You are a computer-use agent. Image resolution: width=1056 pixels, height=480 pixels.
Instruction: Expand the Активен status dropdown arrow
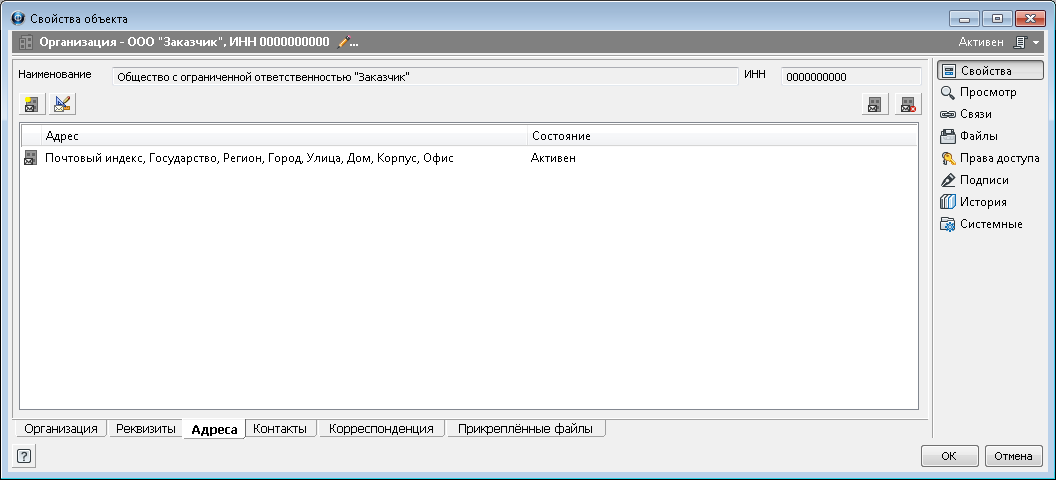coord(1037,43)
